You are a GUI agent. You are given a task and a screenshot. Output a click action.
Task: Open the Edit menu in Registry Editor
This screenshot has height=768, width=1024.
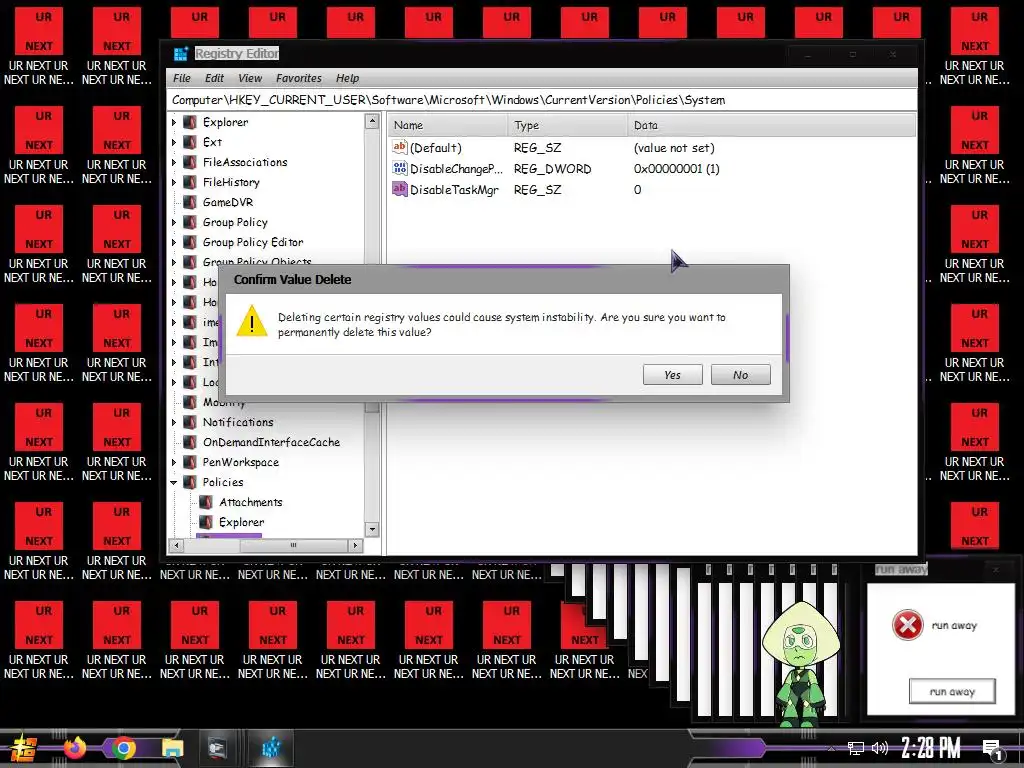coord(214,78)
